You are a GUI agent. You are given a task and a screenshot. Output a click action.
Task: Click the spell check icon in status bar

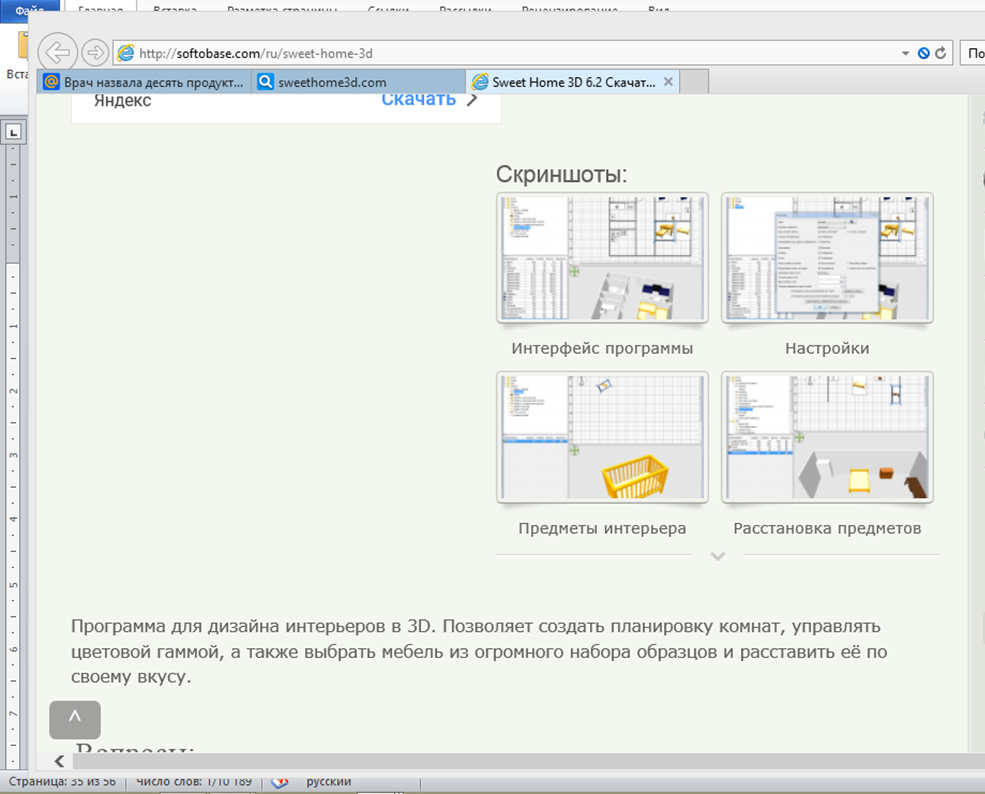[x=280, y=782]
